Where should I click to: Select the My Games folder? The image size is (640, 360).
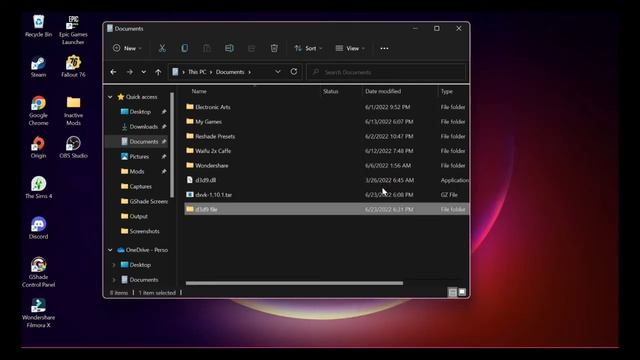(x=327, y=122)
